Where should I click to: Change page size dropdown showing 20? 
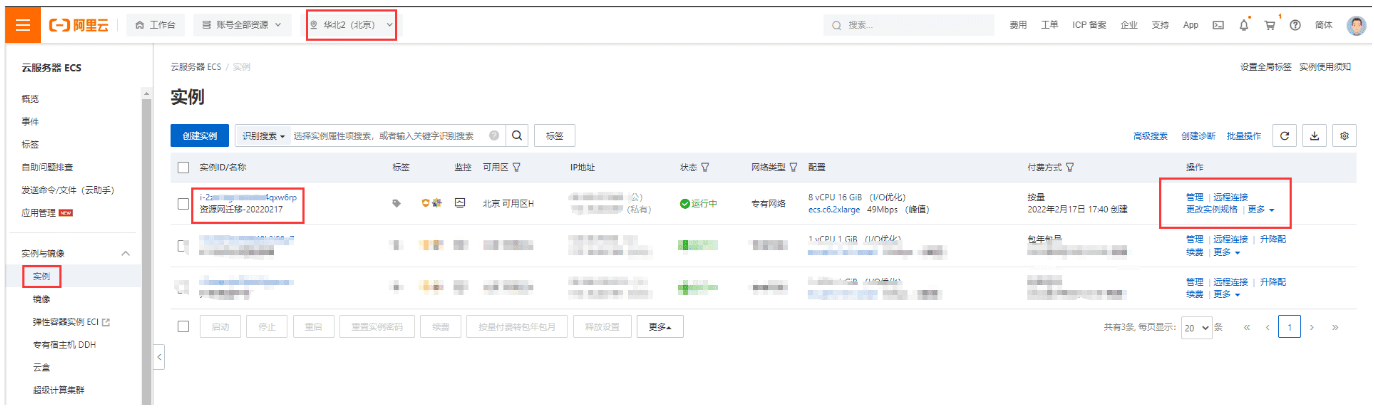point(1197,327)
